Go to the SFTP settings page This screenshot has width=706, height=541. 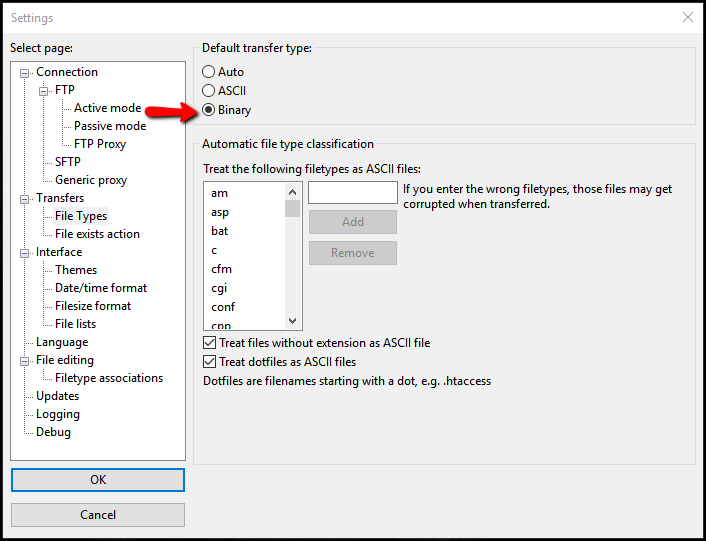click(67, 162)
